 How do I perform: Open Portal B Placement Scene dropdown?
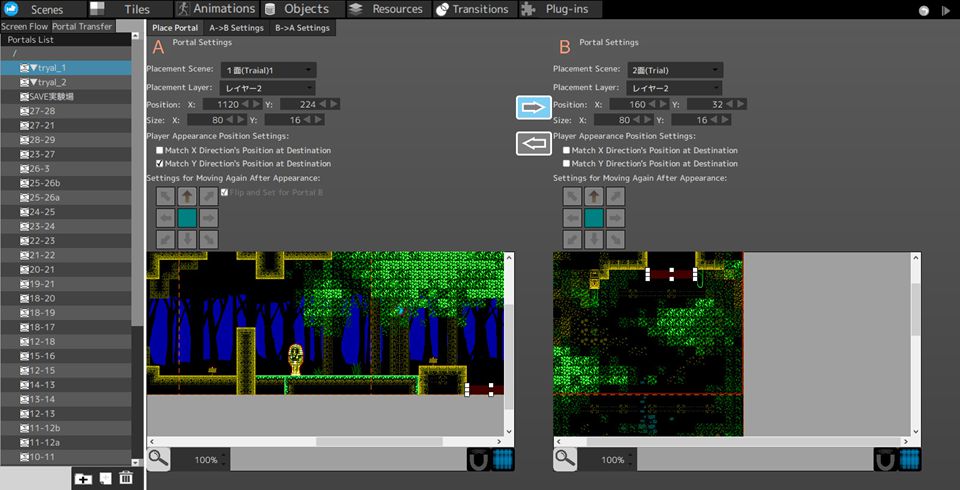coord(676,70)
